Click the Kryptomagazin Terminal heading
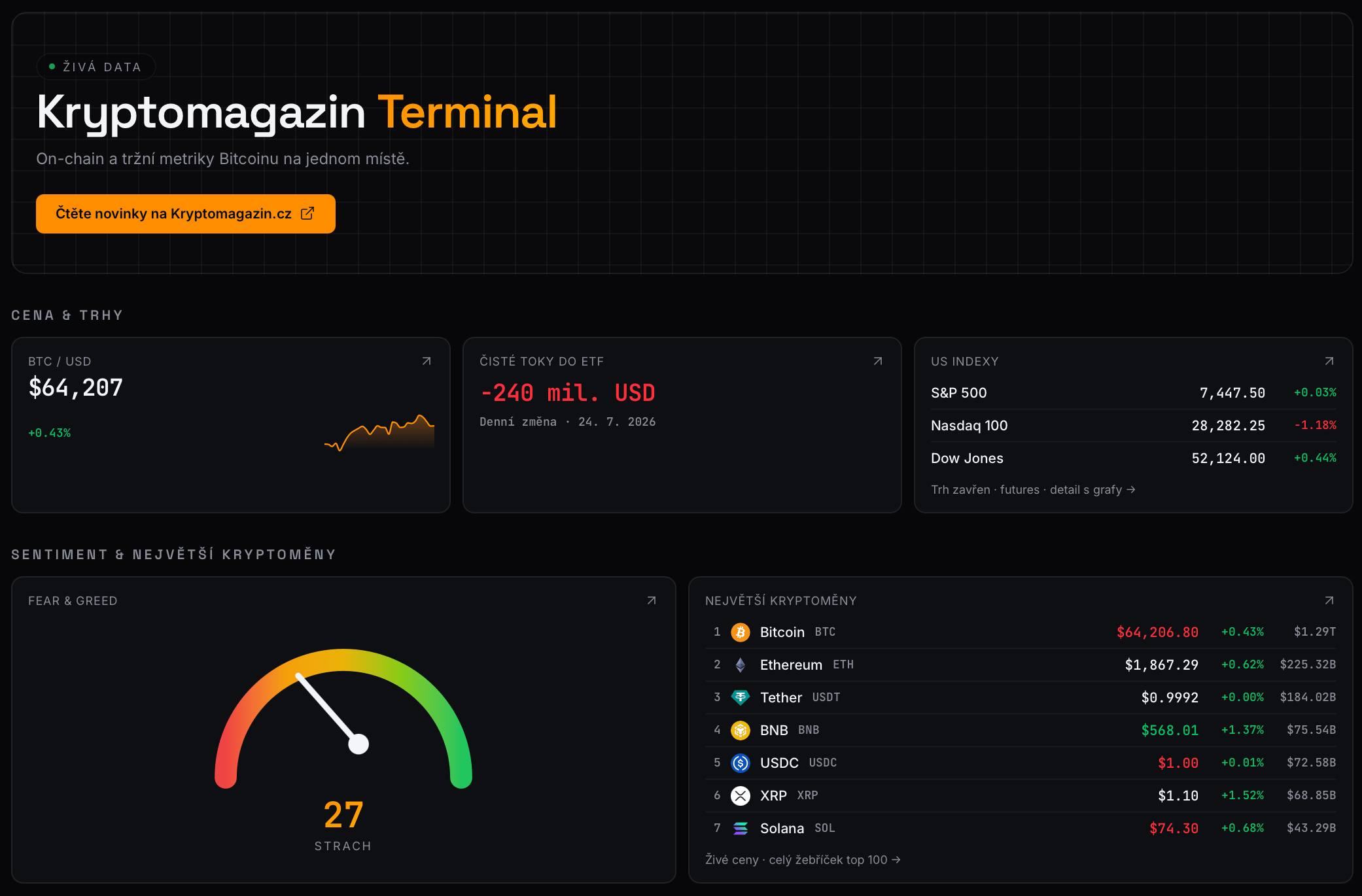This screenshot has width=1362, height=896. click(297, 112)
